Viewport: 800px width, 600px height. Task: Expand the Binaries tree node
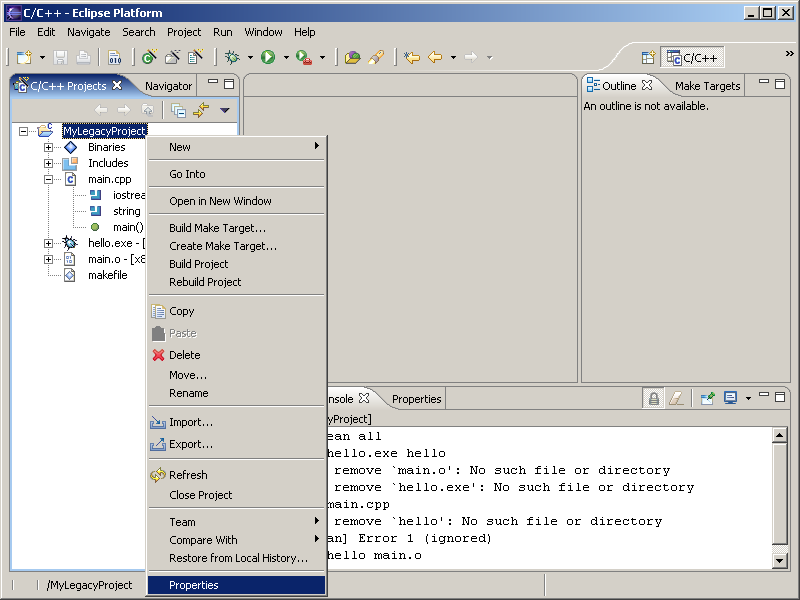(48, 147)
